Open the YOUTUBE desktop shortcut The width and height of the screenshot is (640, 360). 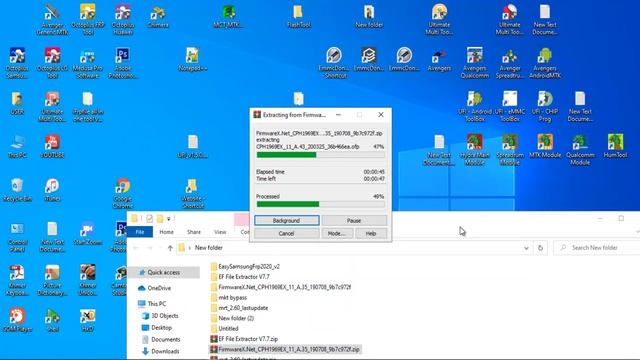tap(52, 146)
